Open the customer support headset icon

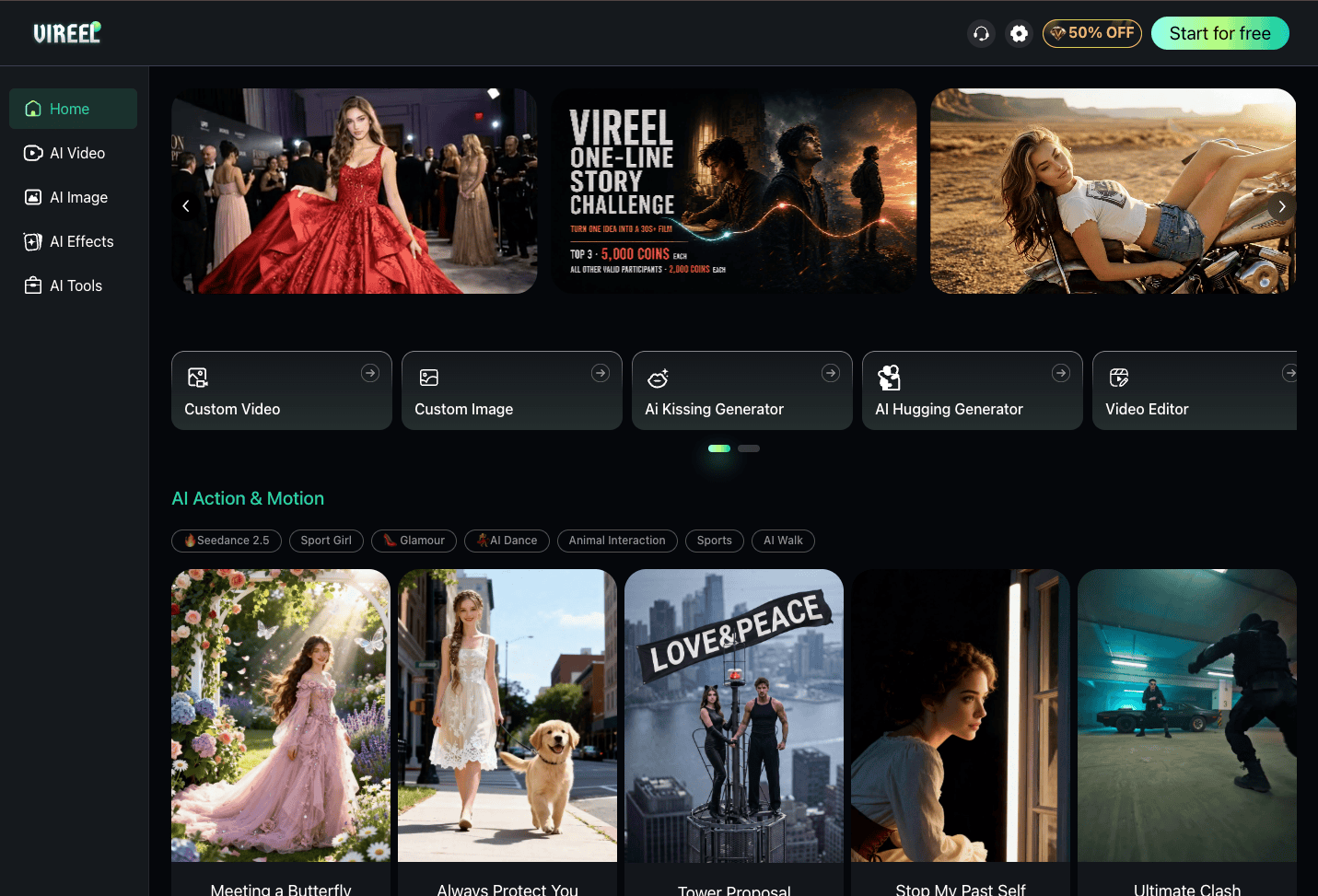coord(982,33)
